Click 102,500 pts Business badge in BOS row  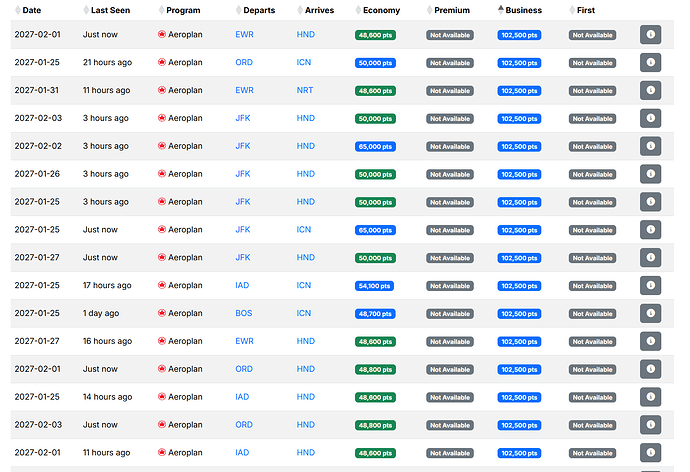519,314
